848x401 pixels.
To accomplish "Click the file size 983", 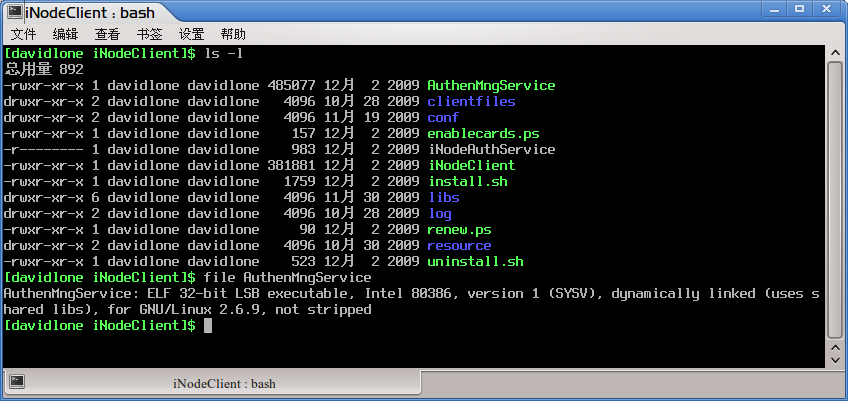I will coord(303,149).
